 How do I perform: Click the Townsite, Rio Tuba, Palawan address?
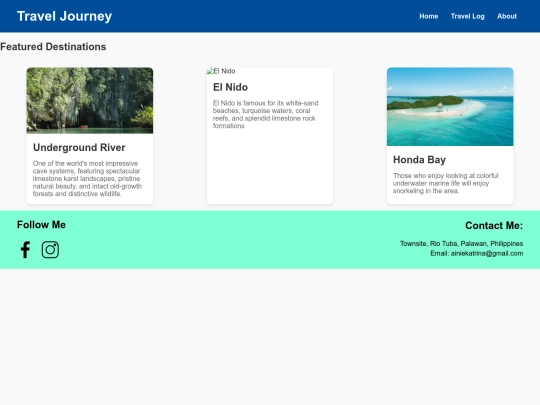tap(461, 243)
